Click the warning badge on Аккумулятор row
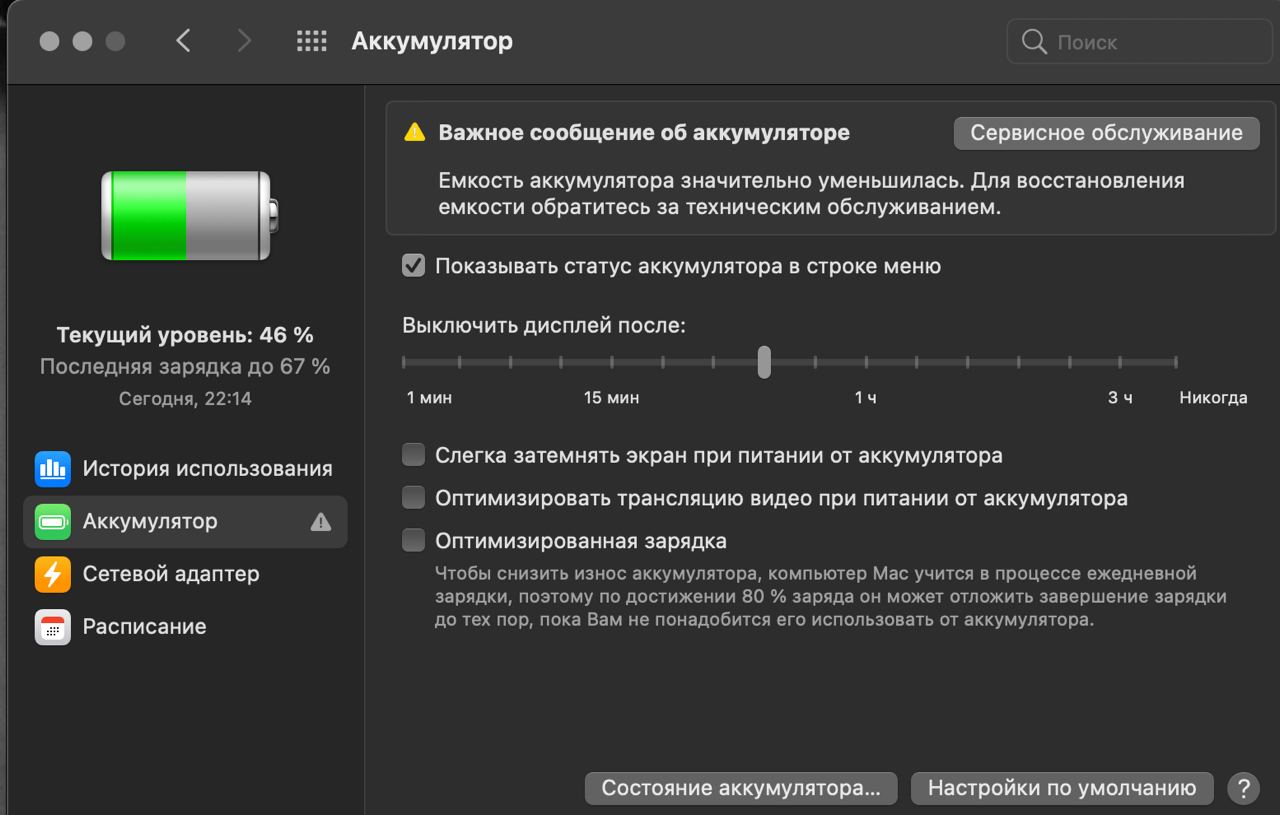 coord(320,521)
